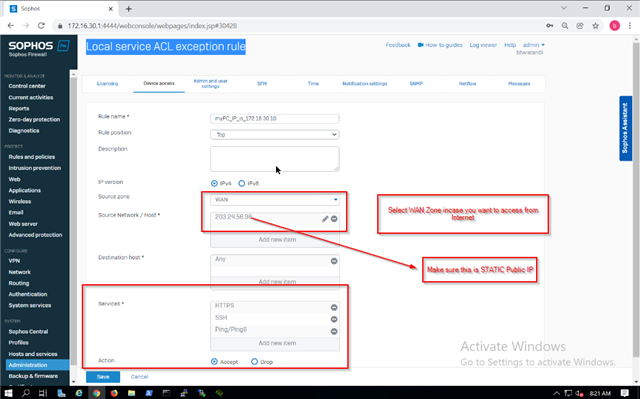This screenshot has width=640, height=399.
Task: Switch to the Device access tab
Action: click(159, 83)
